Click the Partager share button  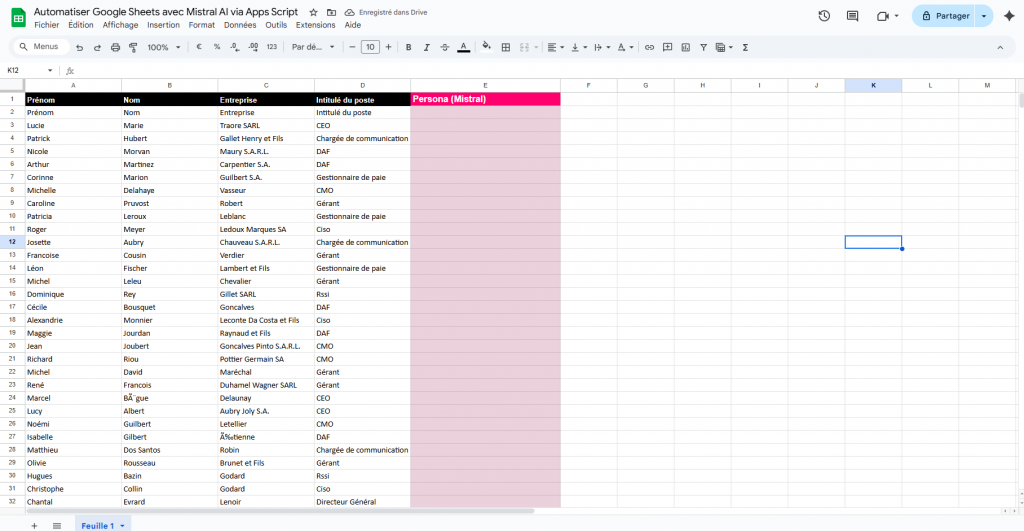943,16
